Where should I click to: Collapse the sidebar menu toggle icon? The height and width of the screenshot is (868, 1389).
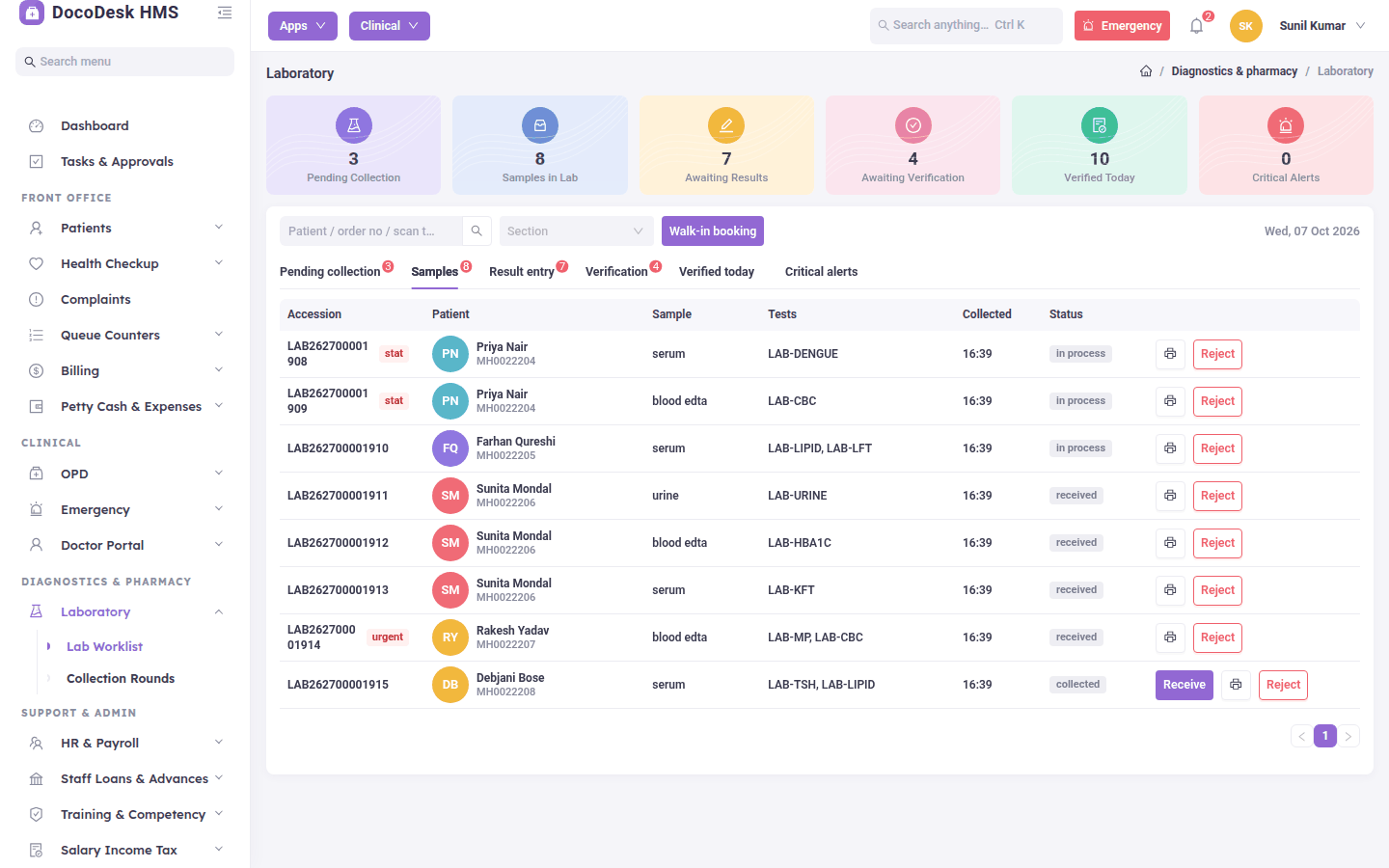tap(225, 13)
